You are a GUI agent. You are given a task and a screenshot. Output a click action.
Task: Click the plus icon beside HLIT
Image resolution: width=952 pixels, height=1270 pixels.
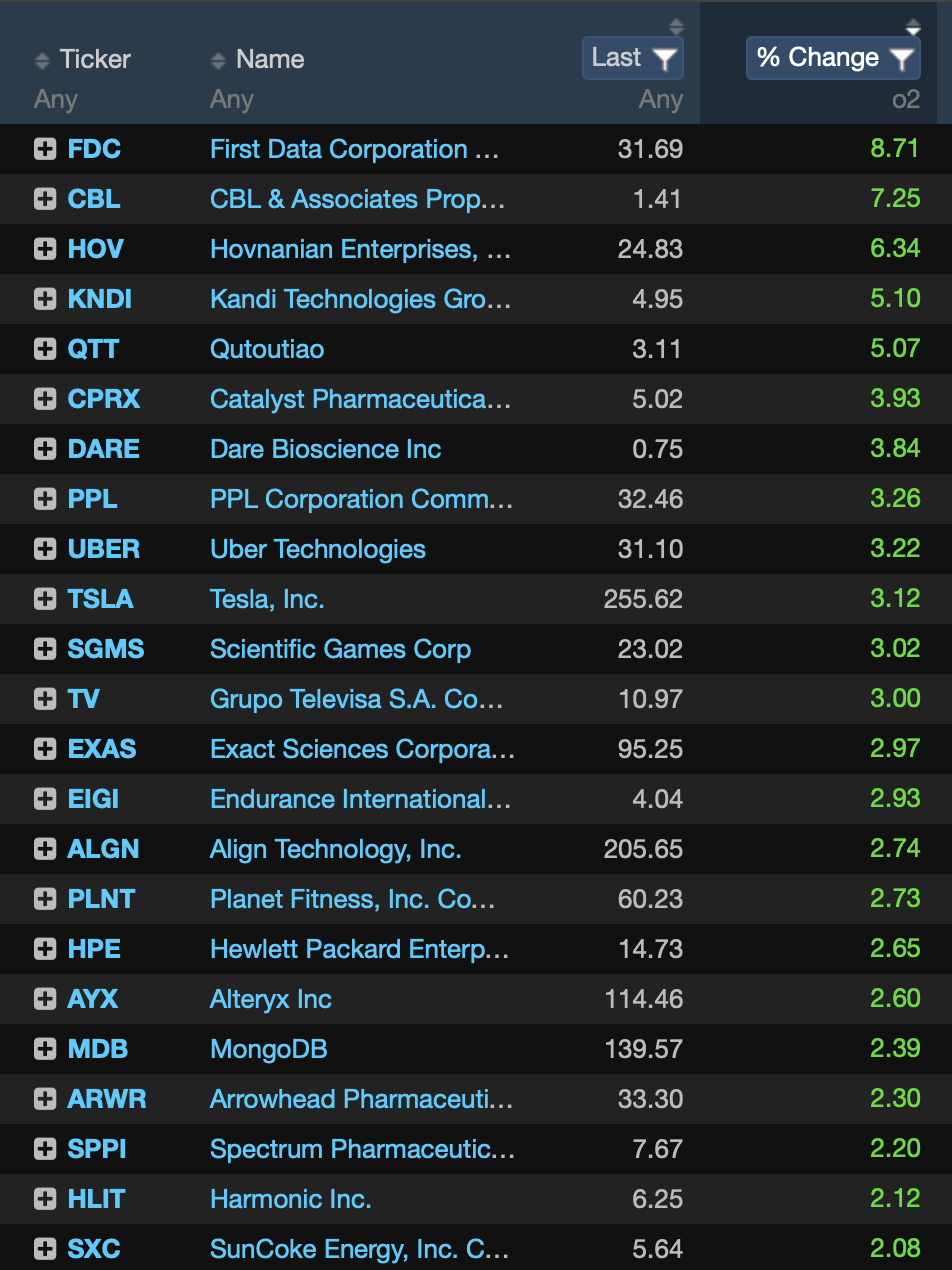tap(45, 1199)
